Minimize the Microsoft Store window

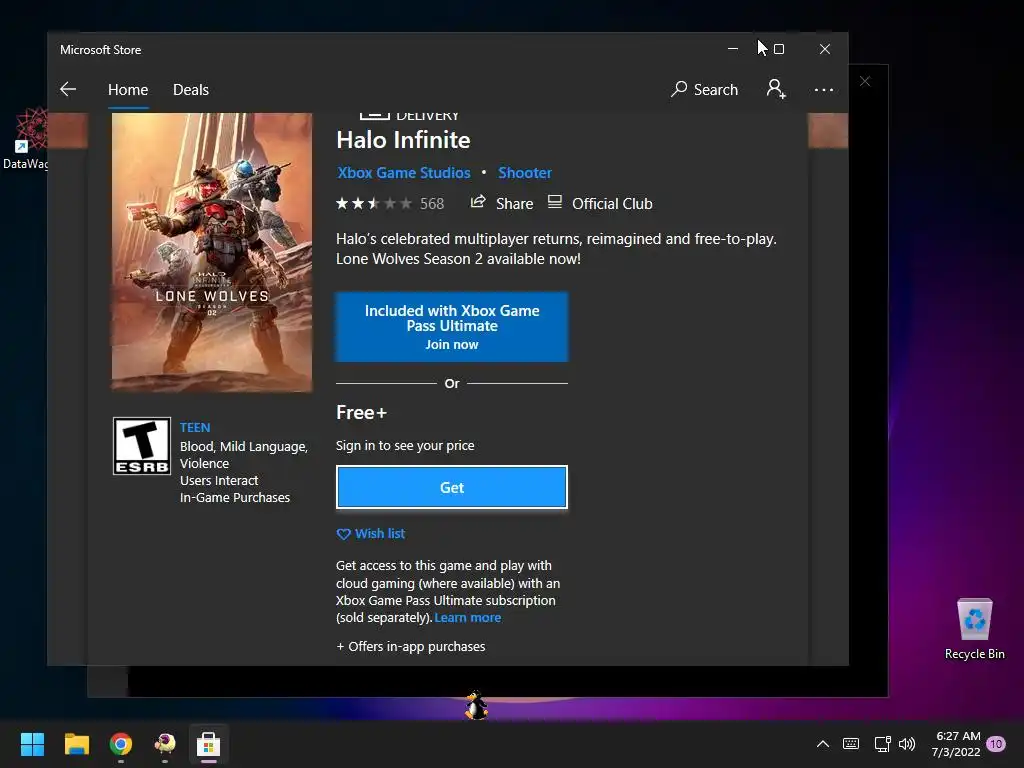(x=733, y=49)
